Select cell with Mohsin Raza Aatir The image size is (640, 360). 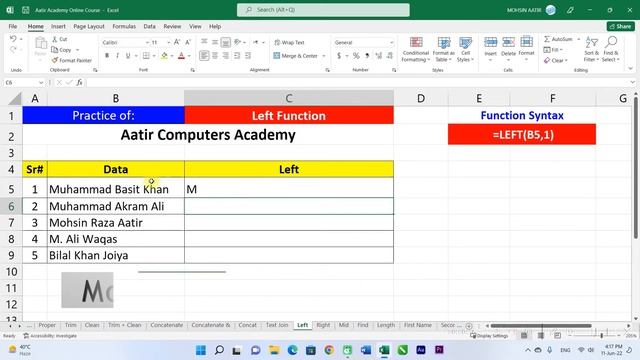116,222
